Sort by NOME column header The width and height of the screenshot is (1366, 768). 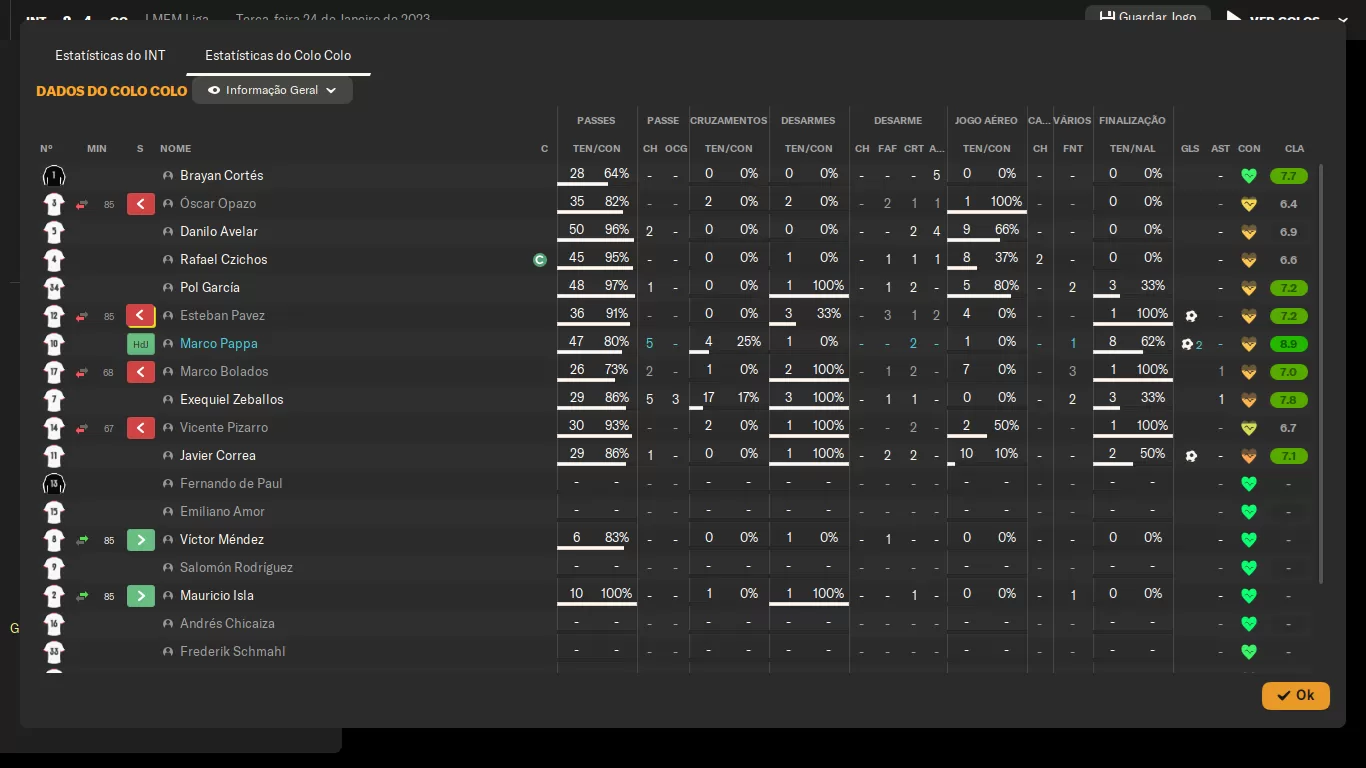click(175, 149)
